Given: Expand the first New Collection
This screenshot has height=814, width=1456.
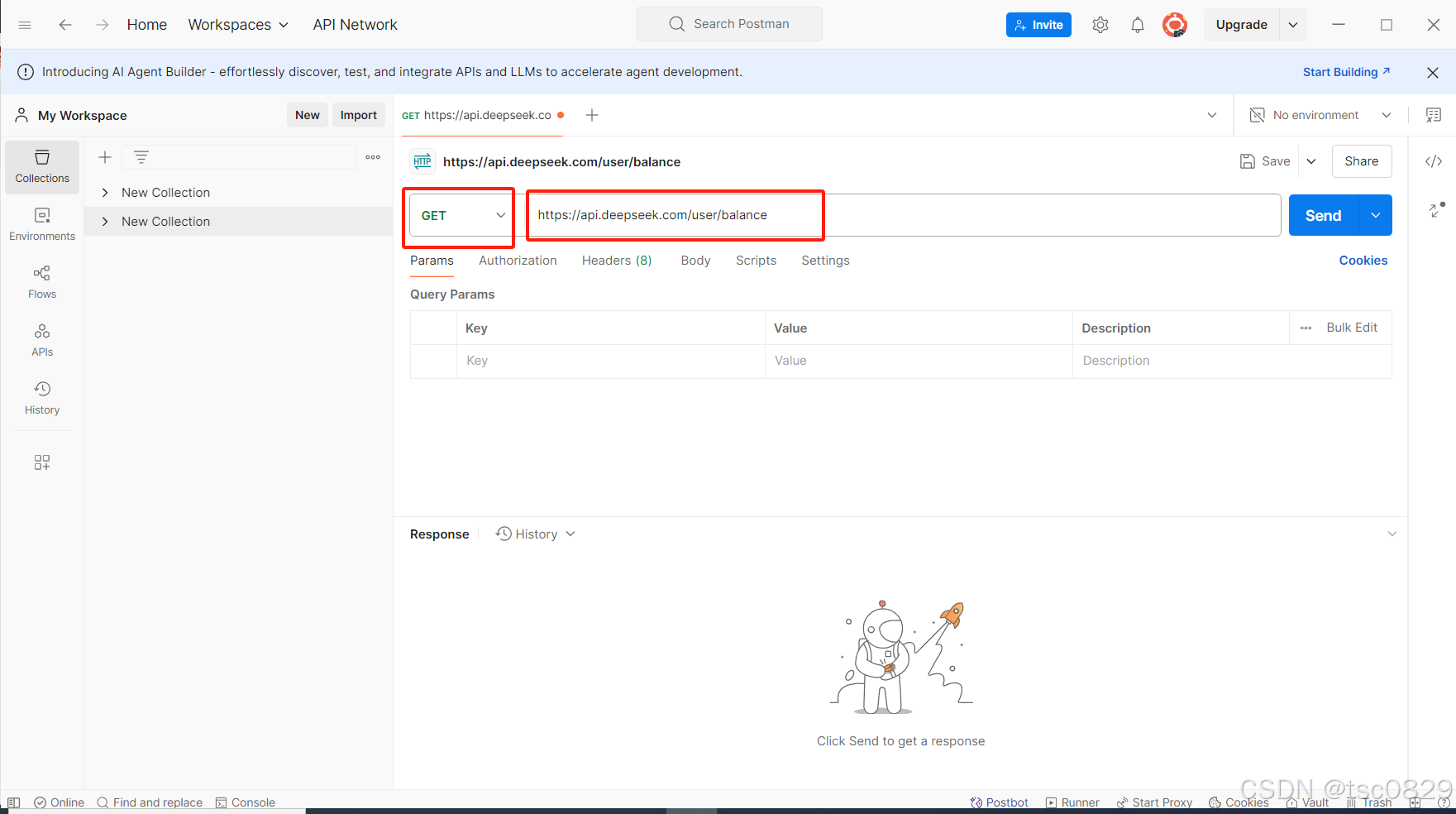Looking at the screenshot, I should pos(105,193).
